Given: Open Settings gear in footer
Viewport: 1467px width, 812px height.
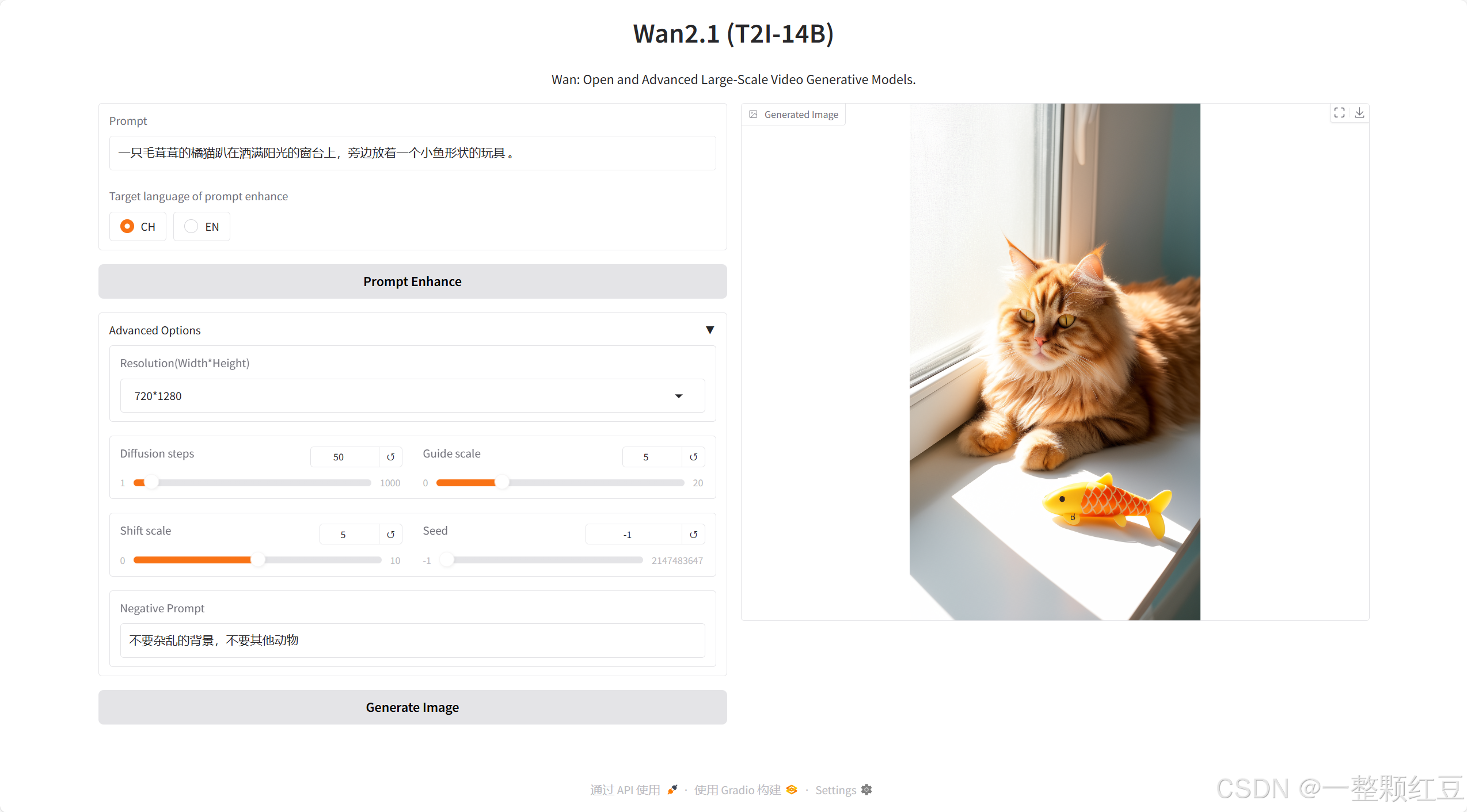Looking at the screenshot, I should coord(866,790).
